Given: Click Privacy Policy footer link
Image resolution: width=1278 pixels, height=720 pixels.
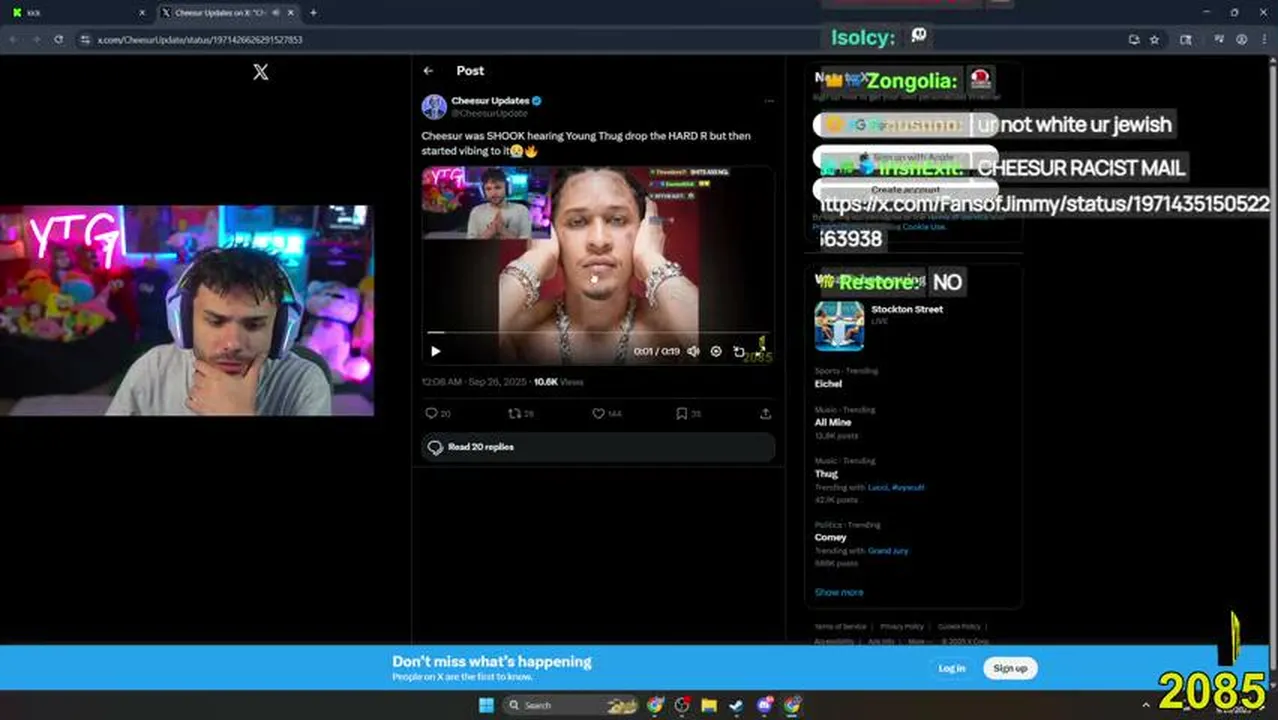Looking at the screenshot, I should (902, 627).
